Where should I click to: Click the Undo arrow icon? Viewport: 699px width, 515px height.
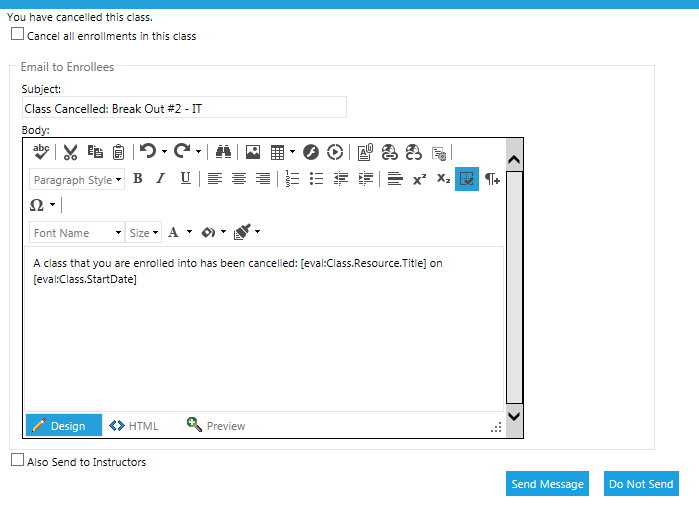coord(148,152)
